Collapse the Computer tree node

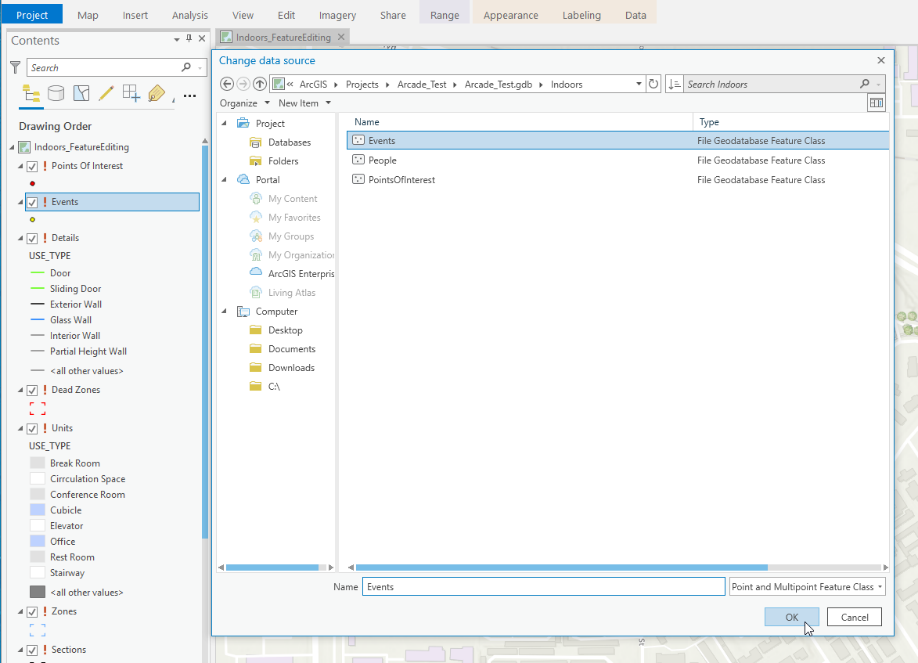224,312
